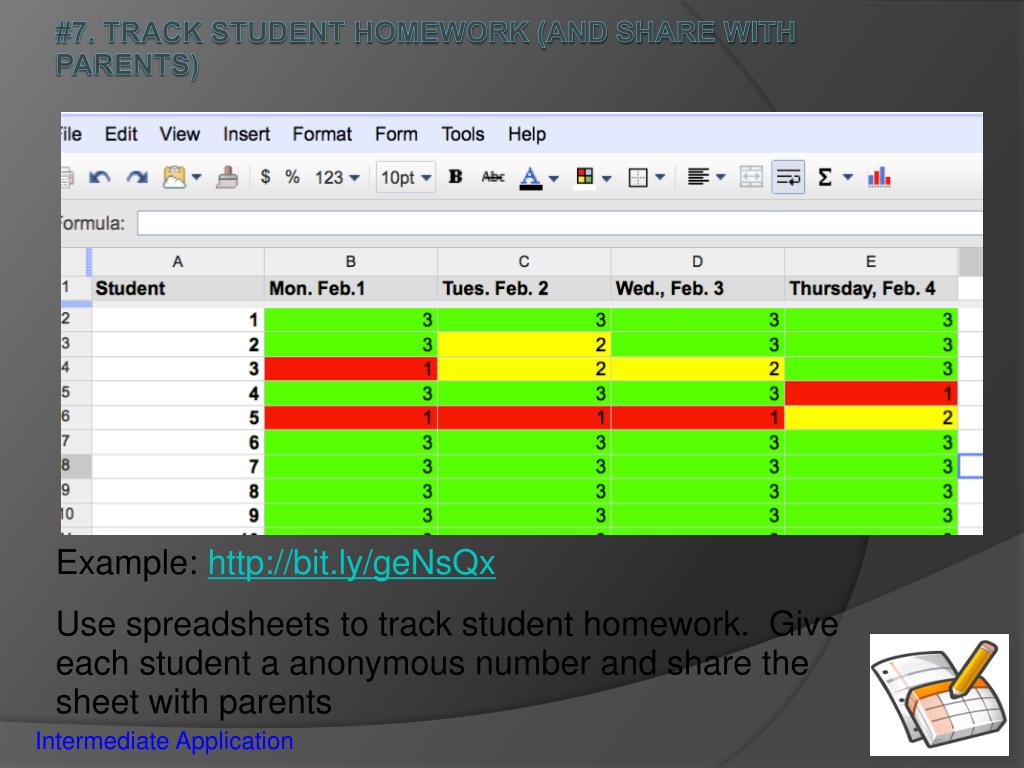The height and width of the screenshot is (768, 1024).
Task: Open the Form menu
Action: [x=396, y=134]
